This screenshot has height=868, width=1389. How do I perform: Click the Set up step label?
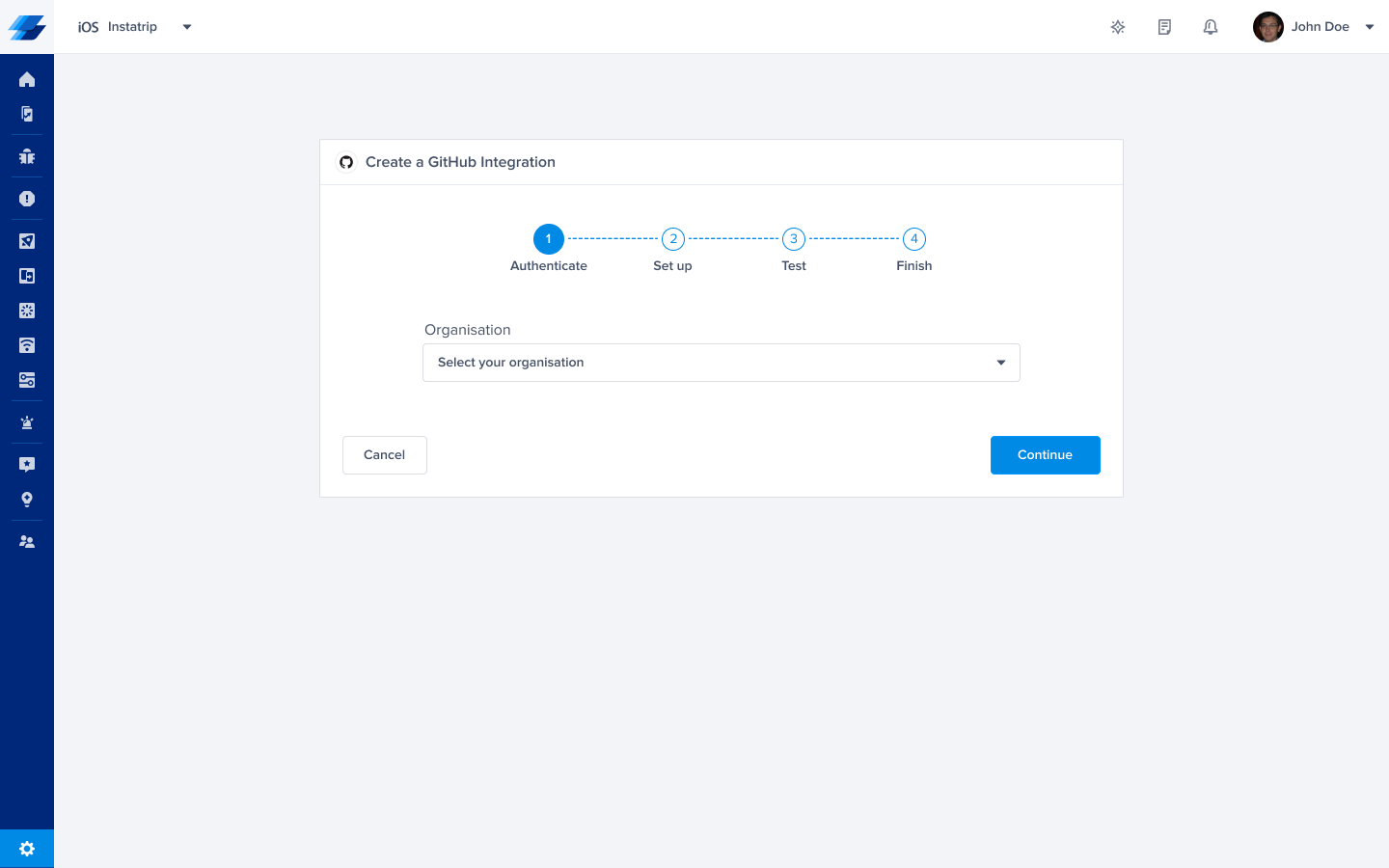(x=672, y=266)
